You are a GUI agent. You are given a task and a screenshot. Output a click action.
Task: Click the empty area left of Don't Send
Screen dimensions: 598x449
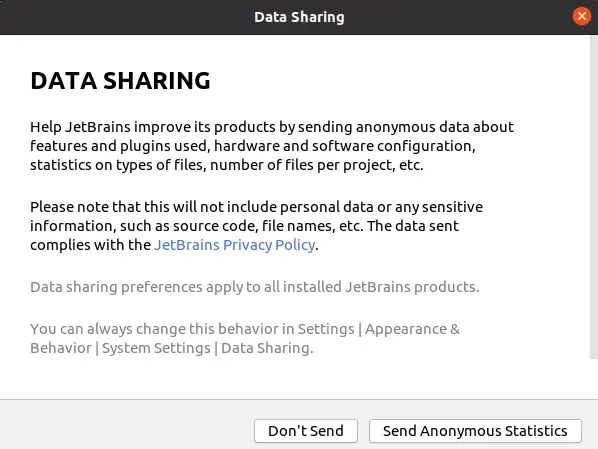pyautogui.click(x=127, y=431)
